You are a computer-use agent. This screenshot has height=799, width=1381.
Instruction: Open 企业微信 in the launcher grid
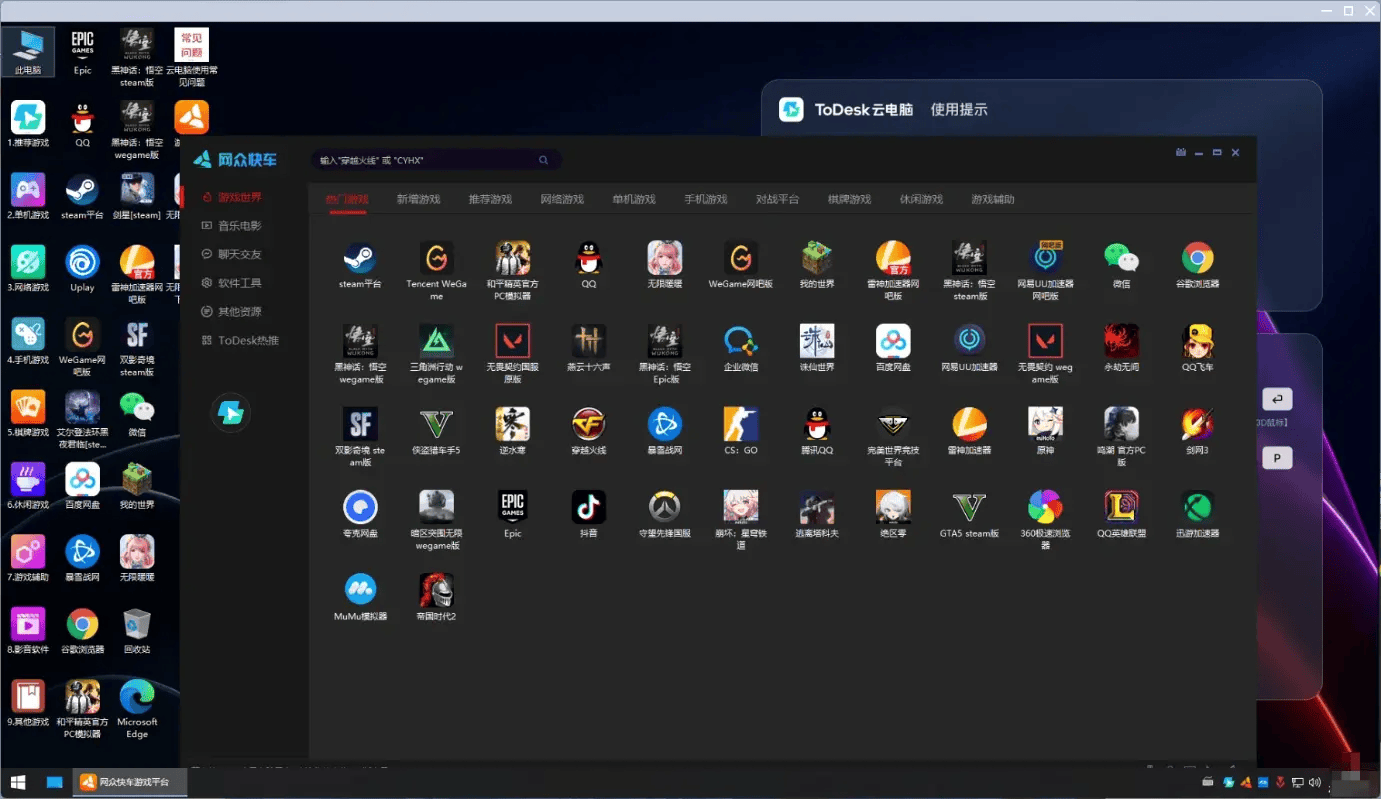pos(741,342)
